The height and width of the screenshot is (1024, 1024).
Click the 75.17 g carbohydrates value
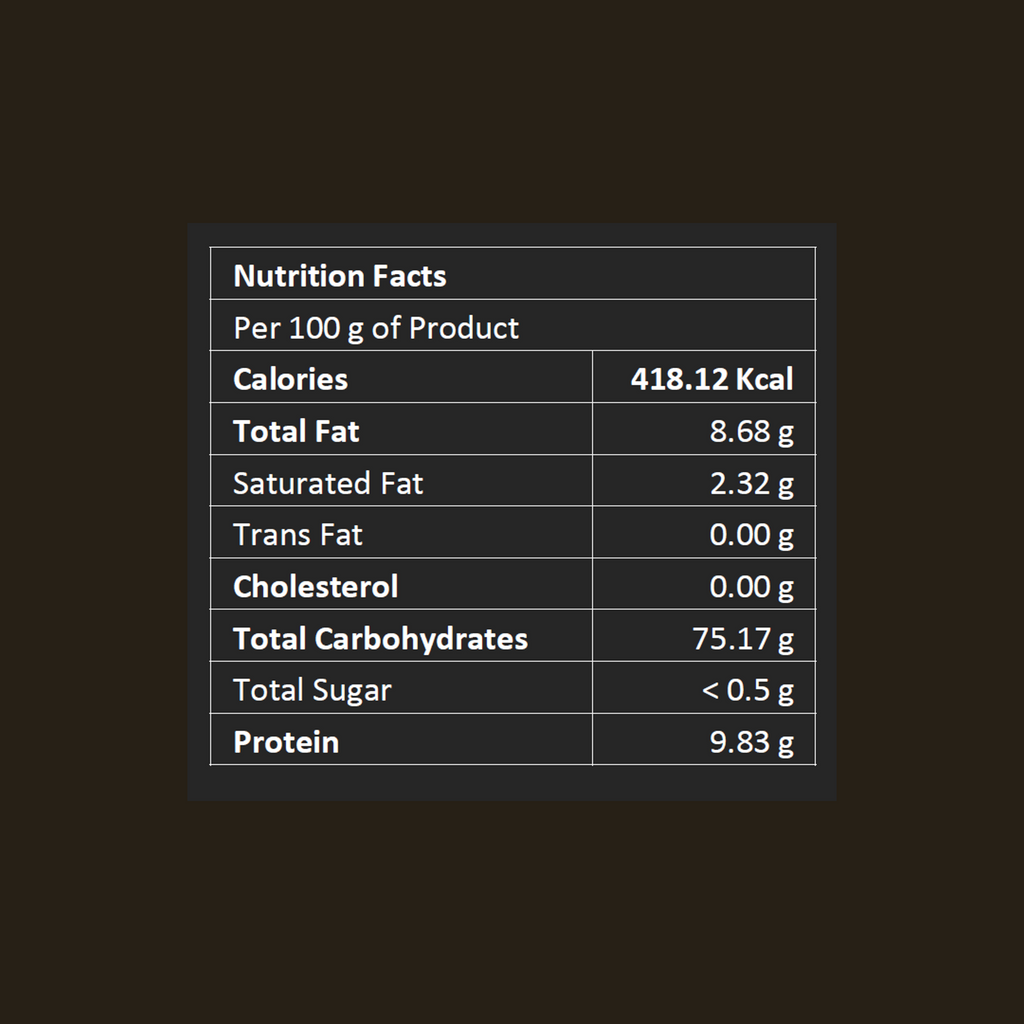743,638
